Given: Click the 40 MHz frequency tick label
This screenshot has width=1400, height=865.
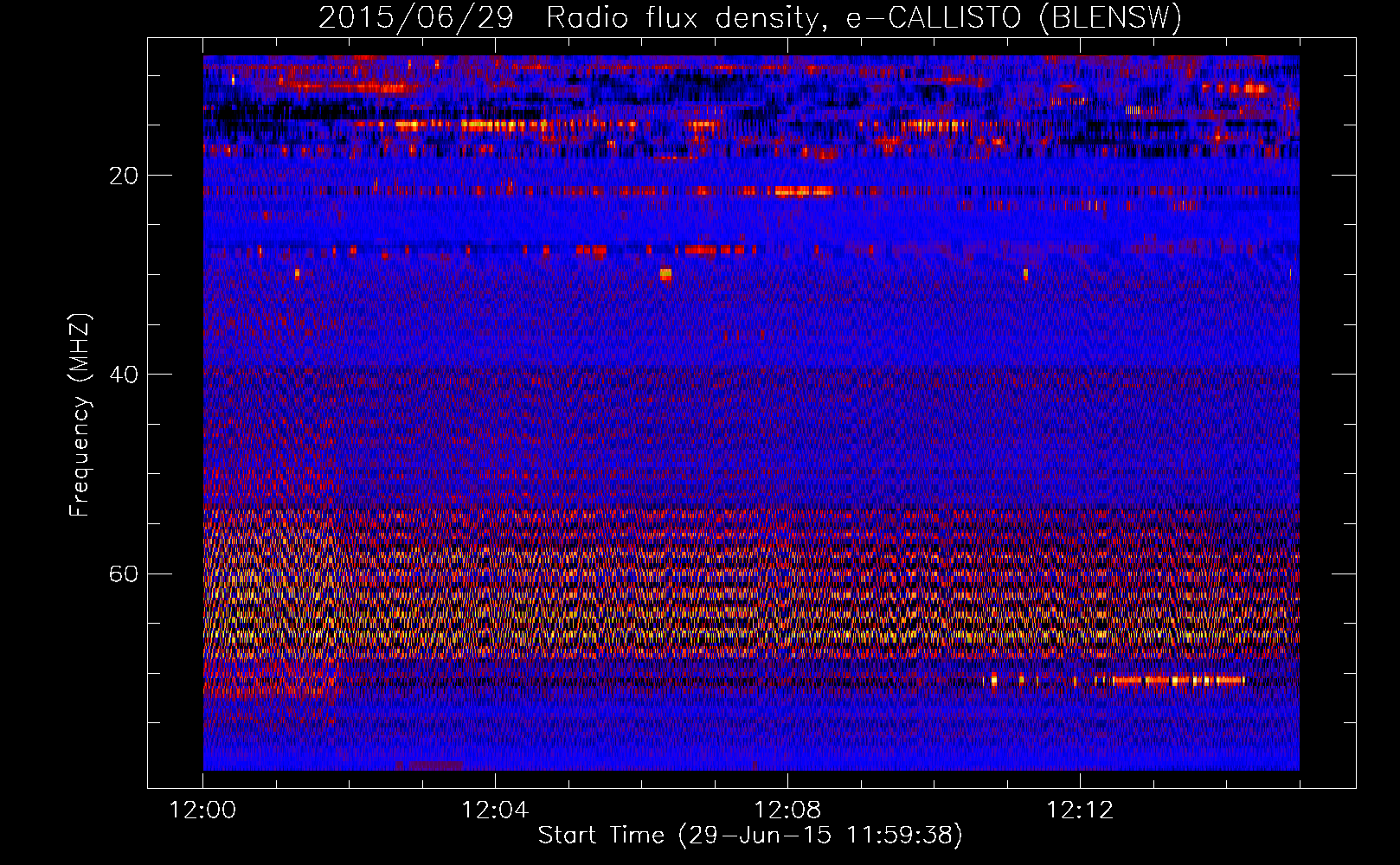Looking at the screenshot, I should tap(124, 375).
